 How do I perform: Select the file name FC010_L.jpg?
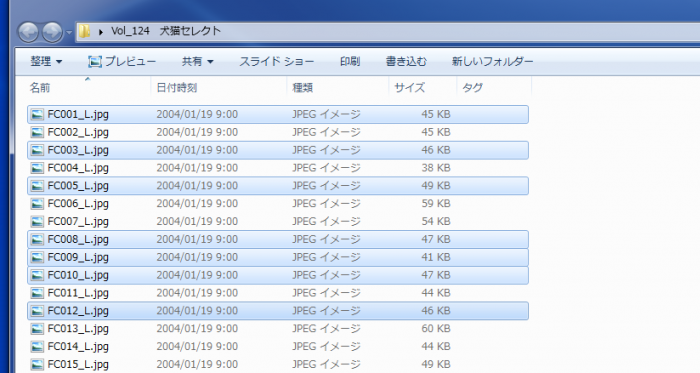click(x=78, y=275)
